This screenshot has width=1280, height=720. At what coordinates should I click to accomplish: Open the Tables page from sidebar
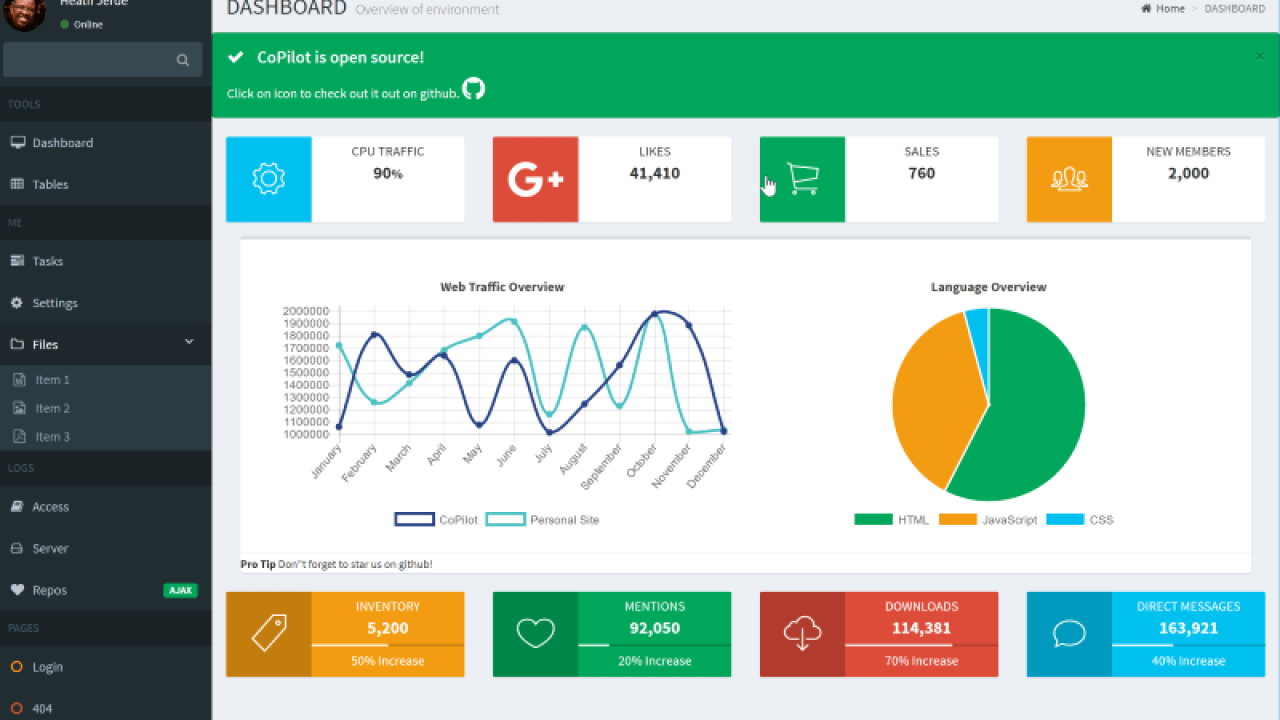pos(52,184)
